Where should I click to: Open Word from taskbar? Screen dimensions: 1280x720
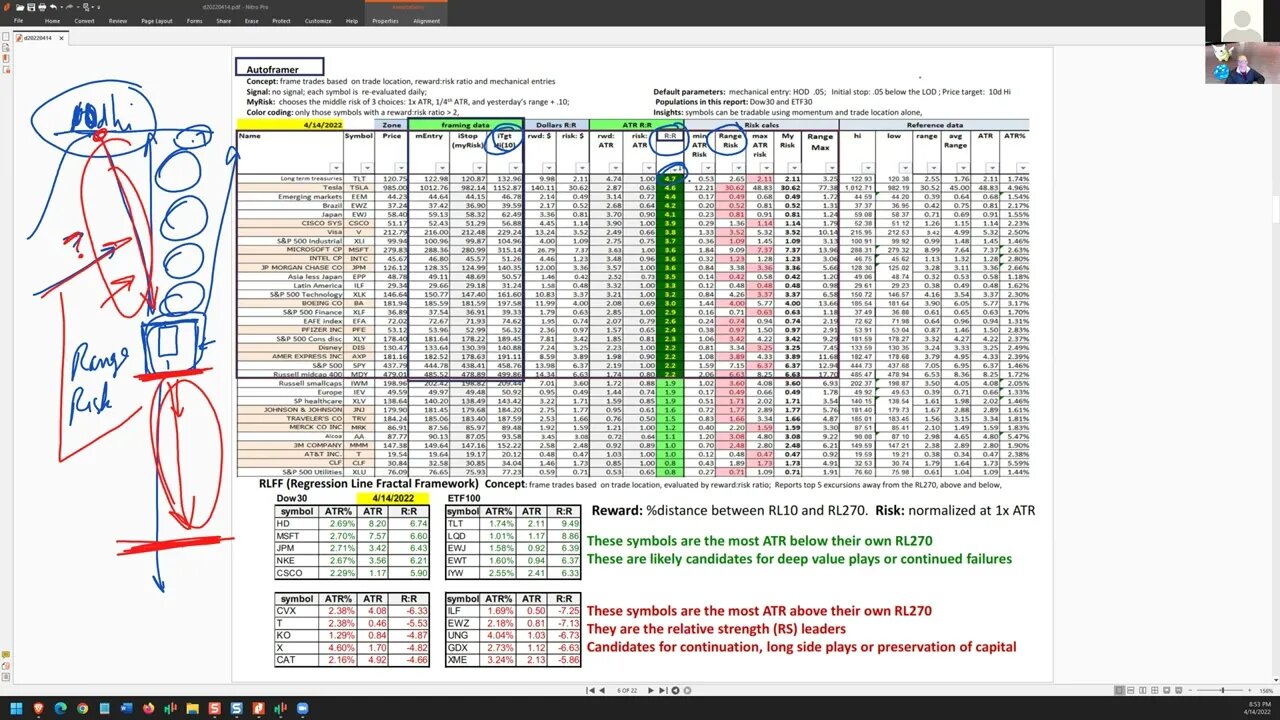tap(126, 708)
